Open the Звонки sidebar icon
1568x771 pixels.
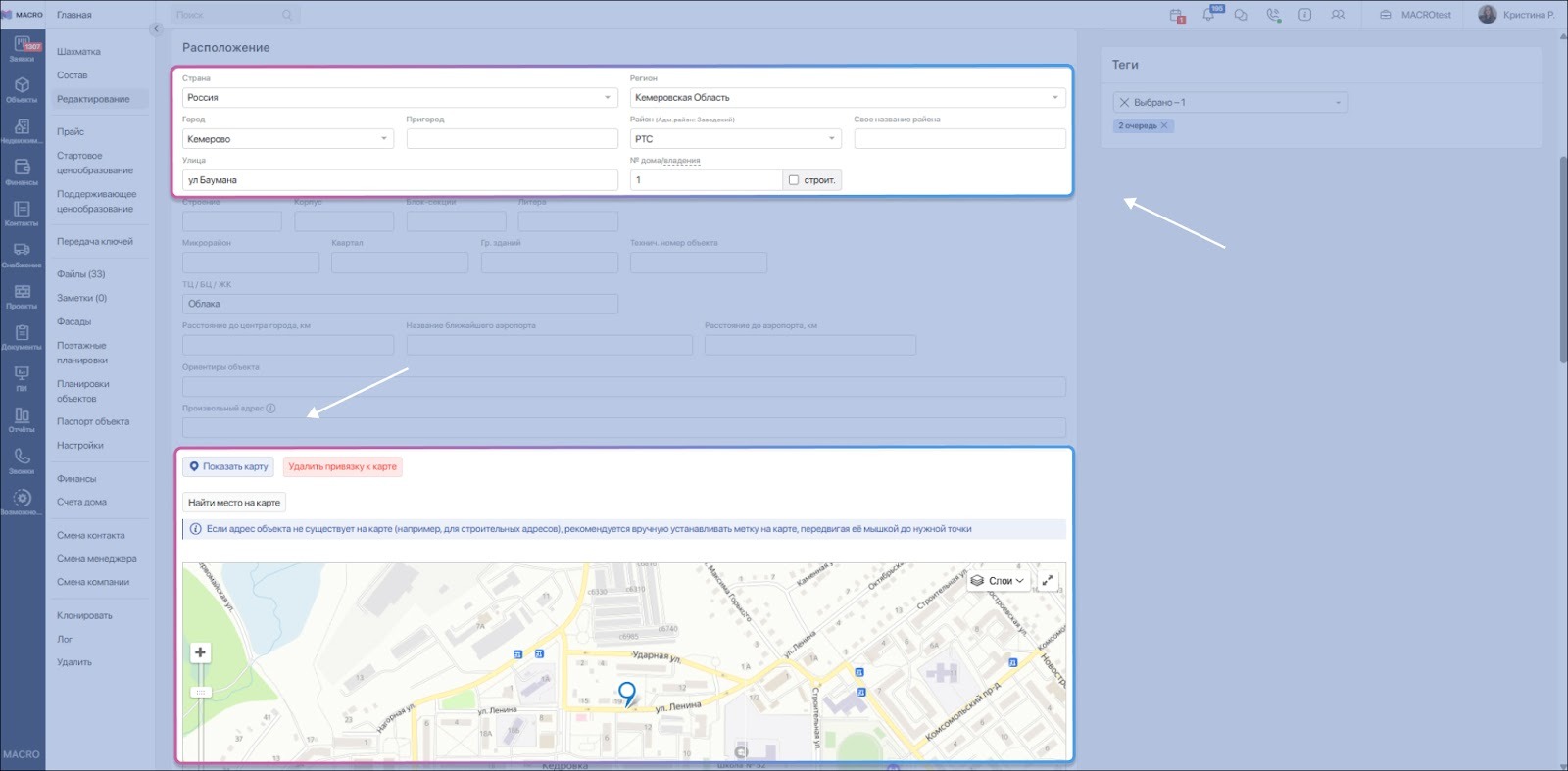22,460
